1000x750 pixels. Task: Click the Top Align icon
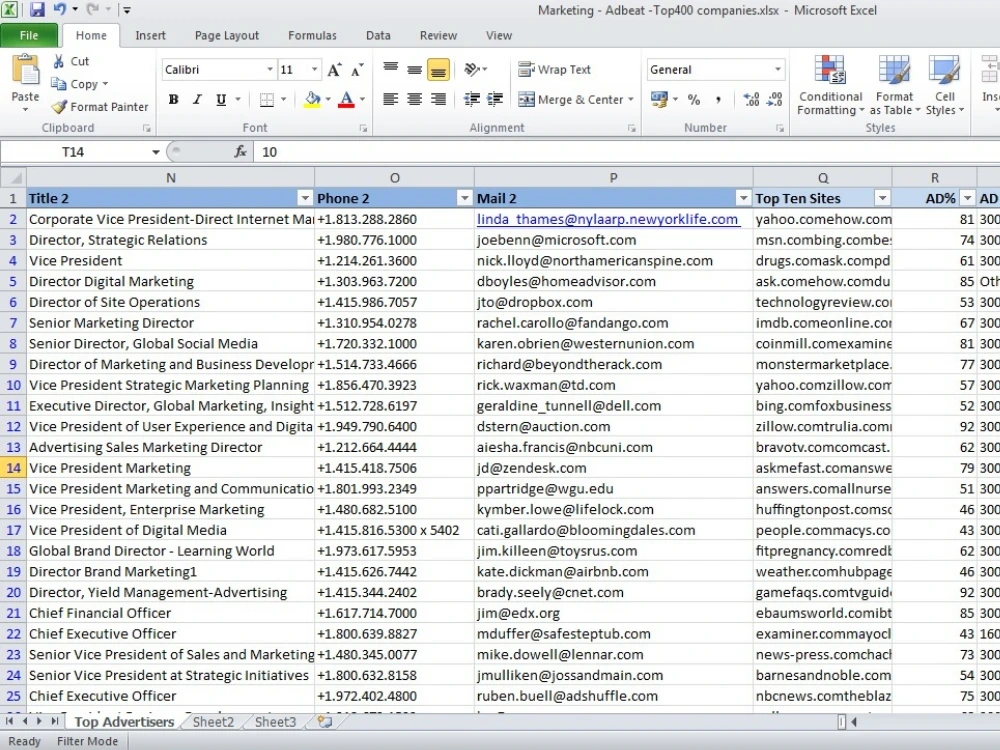pos(390,70)
